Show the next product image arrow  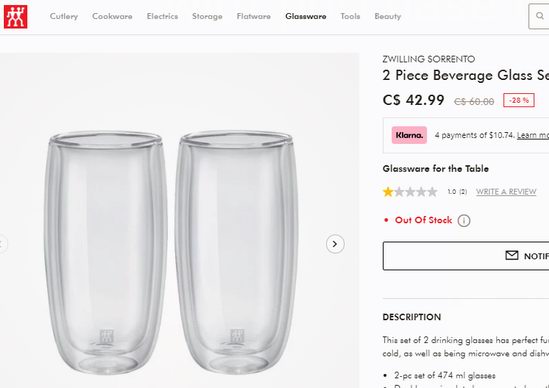(335, 244)
